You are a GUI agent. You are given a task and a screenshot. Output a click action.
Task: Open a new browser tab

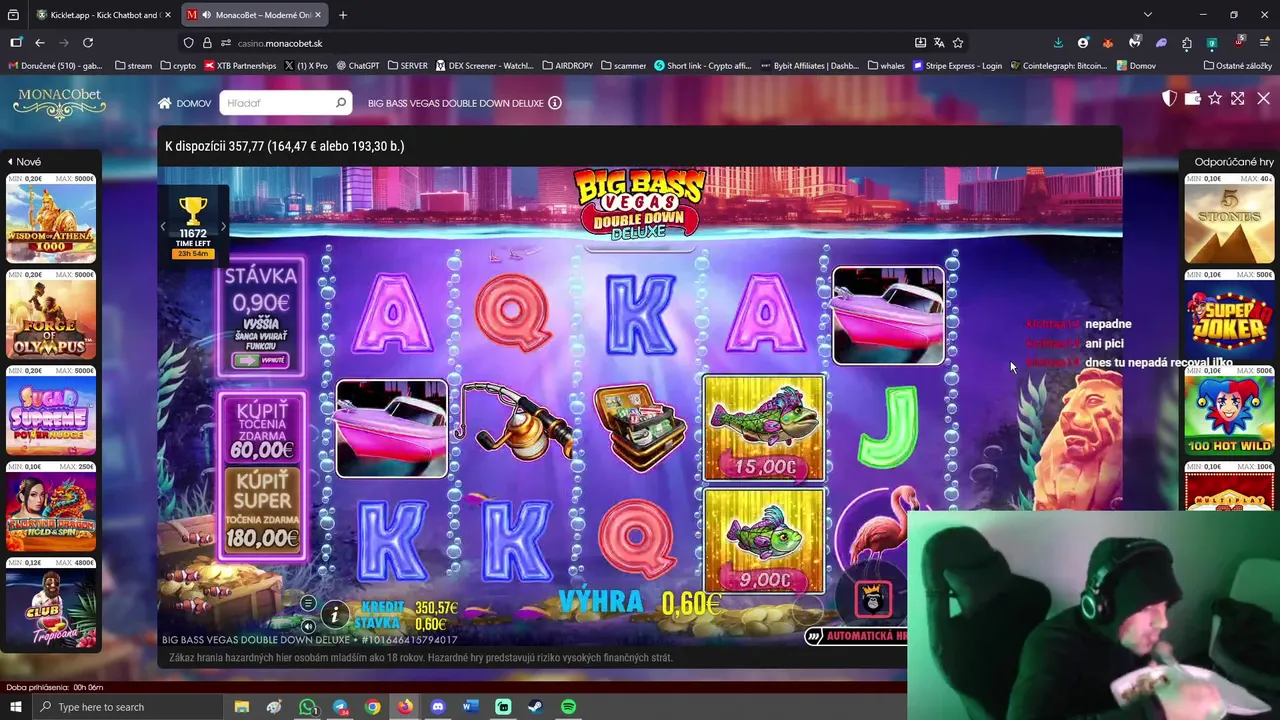tap(343, 15)
